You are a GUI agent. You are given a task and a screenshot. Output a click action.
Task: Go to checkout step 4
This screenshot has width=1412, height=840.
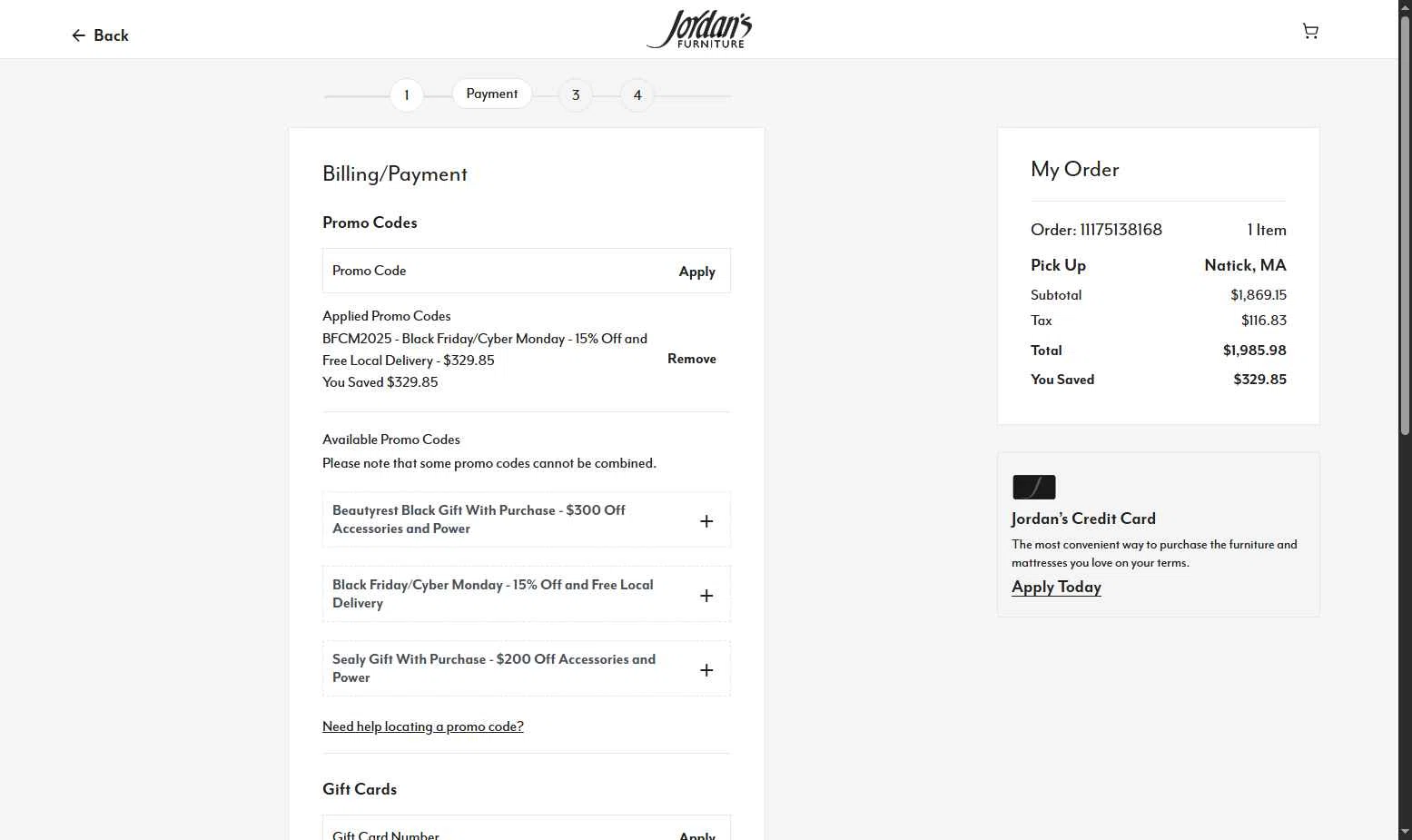(637, 95)
